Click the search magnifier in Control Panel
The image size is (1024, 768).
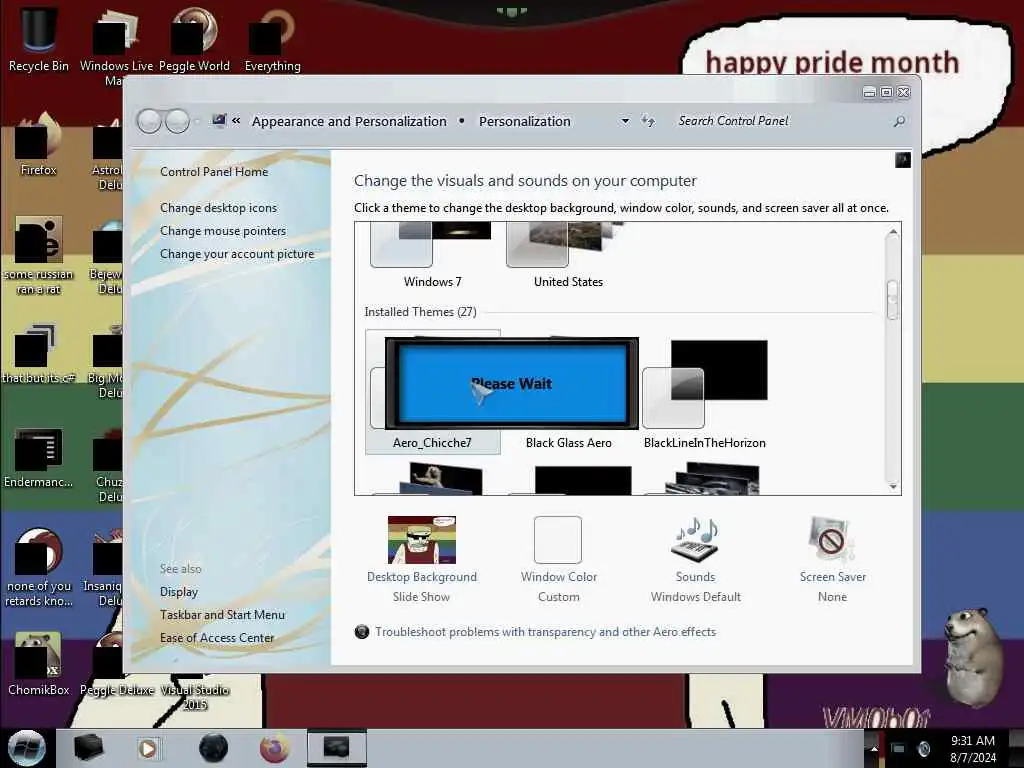pyautogui.click(x=899, y=121)
